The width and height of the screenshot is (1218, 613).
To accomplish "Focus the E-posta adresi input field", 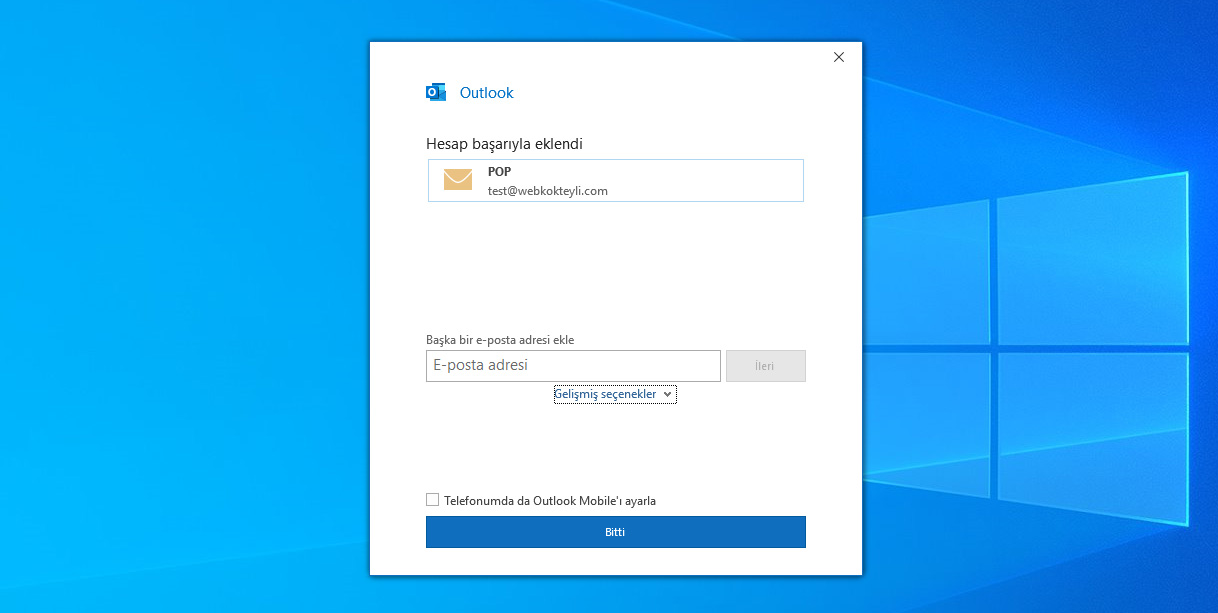I will (x=573, y=366).
